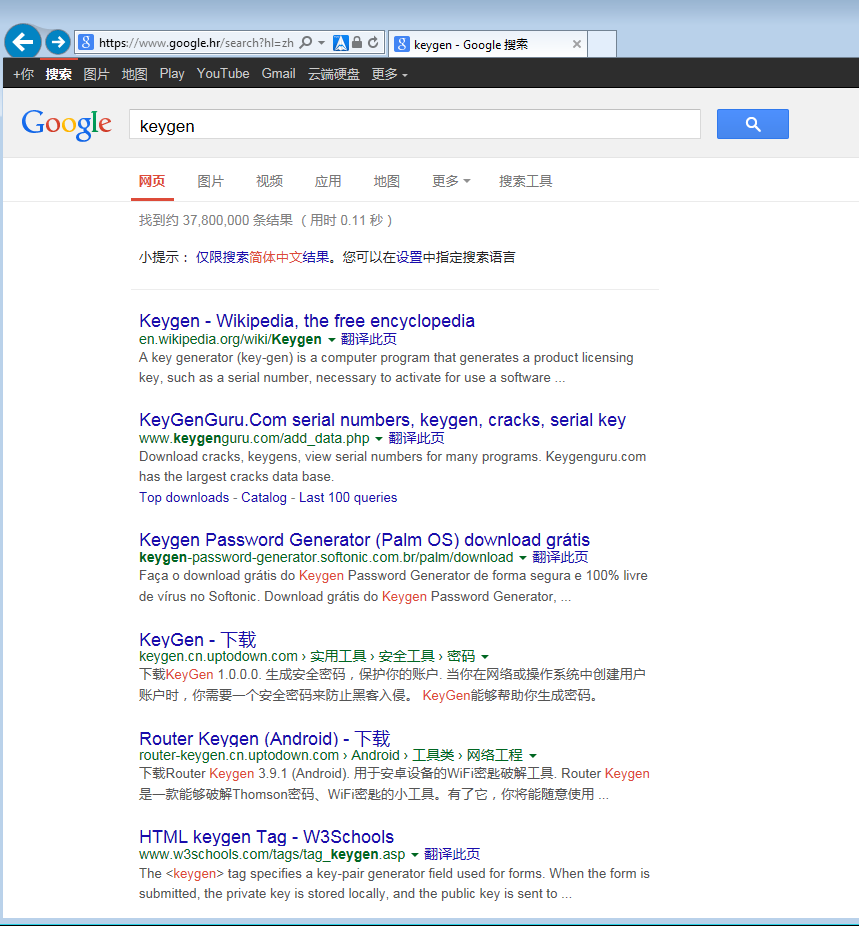Switch to the 视频 results tab
The image size is (859, 926).
click(269, 181)
